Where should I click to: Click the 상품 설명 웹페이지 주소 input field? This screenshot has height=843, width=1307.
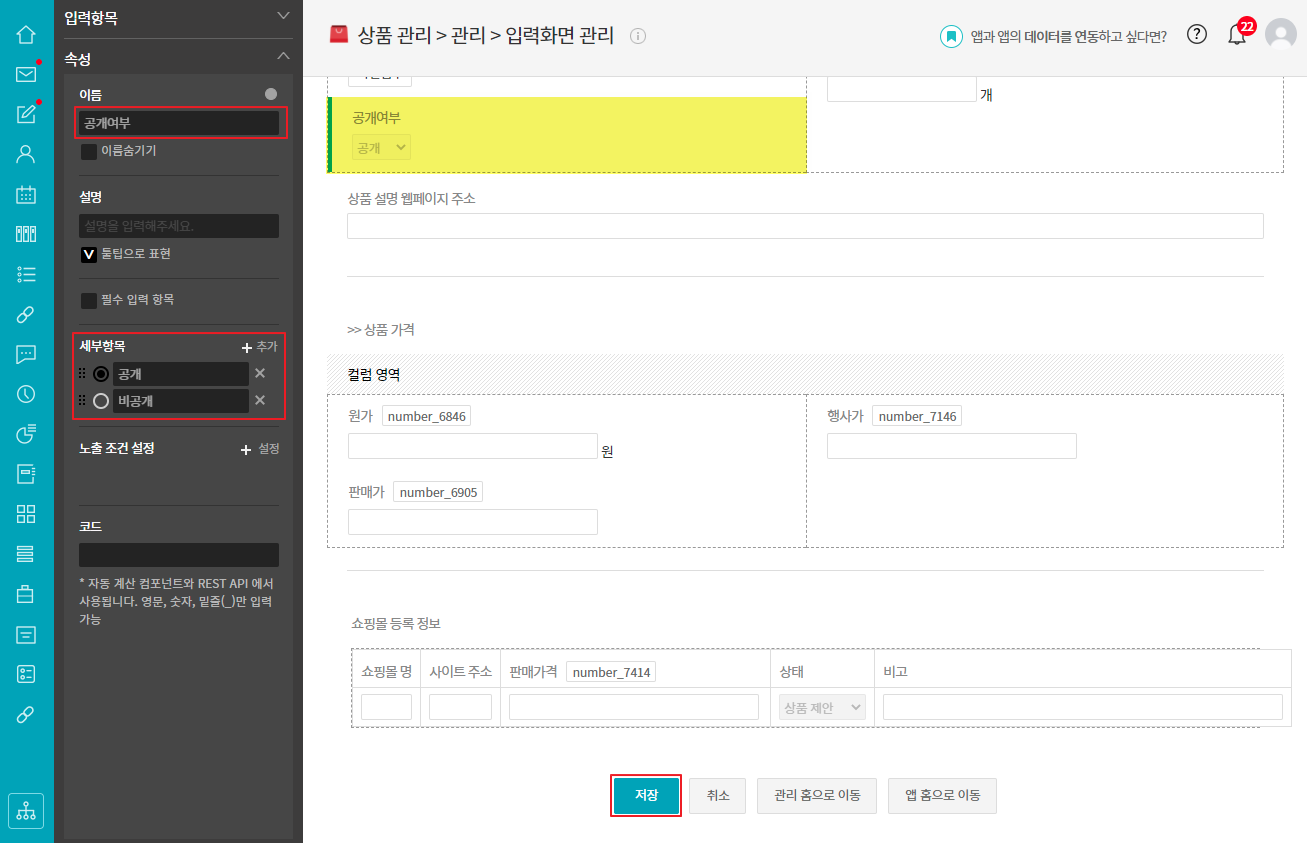805,226
